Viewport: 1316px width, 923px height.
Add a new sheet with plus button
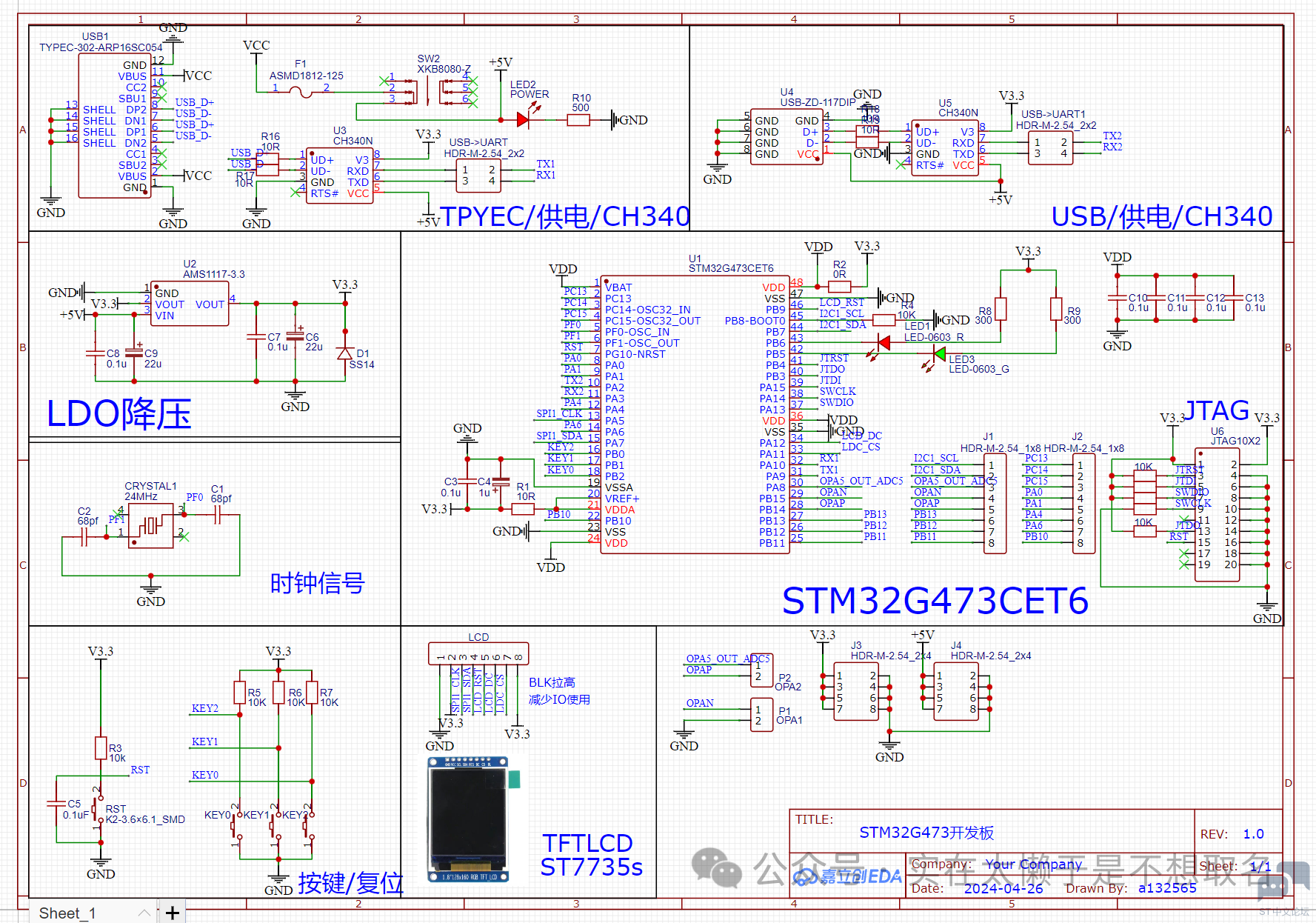(x=173, y=913)
